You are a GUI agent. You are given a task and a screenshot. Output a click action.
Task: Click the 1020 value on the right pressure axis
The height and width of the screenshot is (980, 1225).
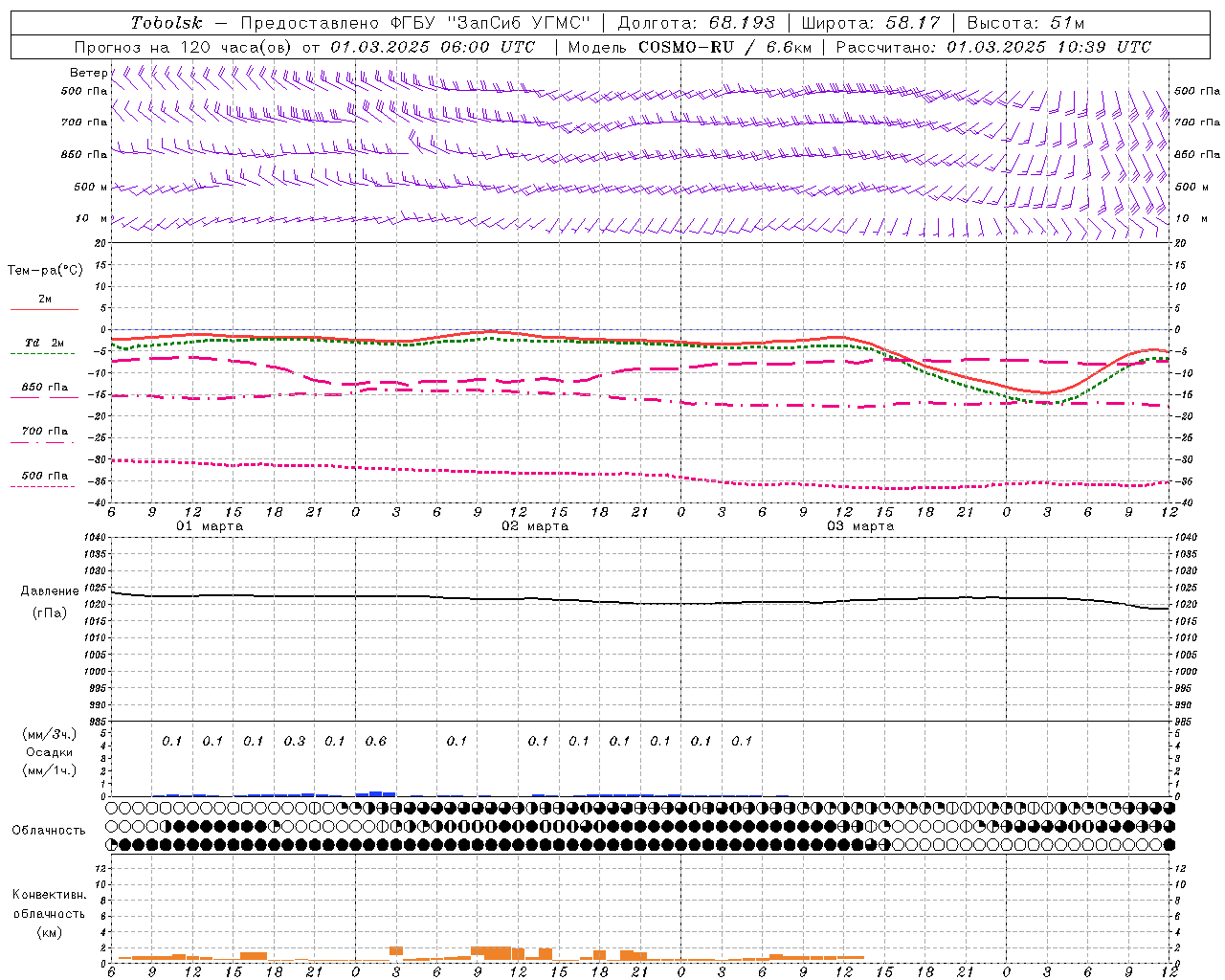point(1186,604)
